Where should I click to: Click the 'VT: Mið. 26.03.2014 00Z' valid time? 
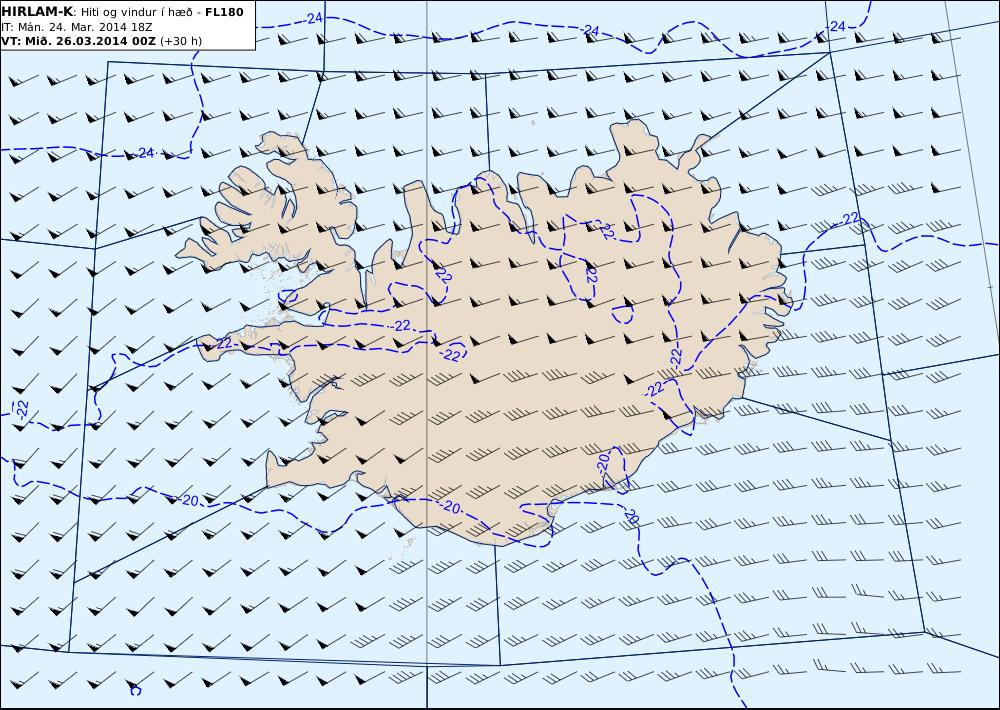point(78,41)
